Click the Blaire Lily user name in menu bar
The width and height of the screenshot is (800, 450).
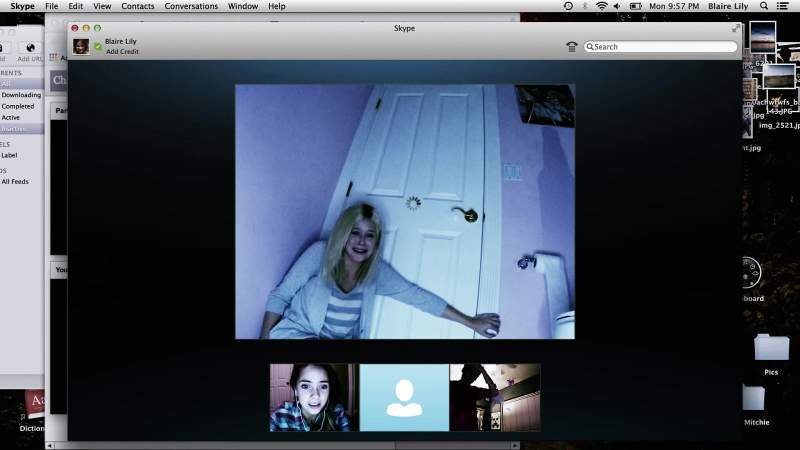tap(728, 6)
